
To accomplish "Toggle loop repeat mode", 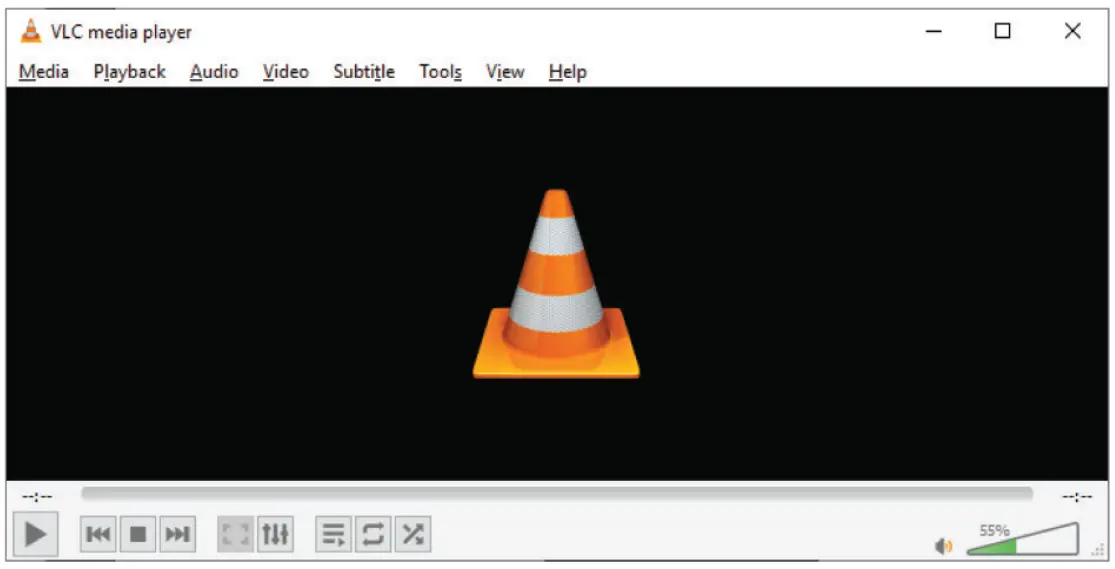I will [373, 534].
